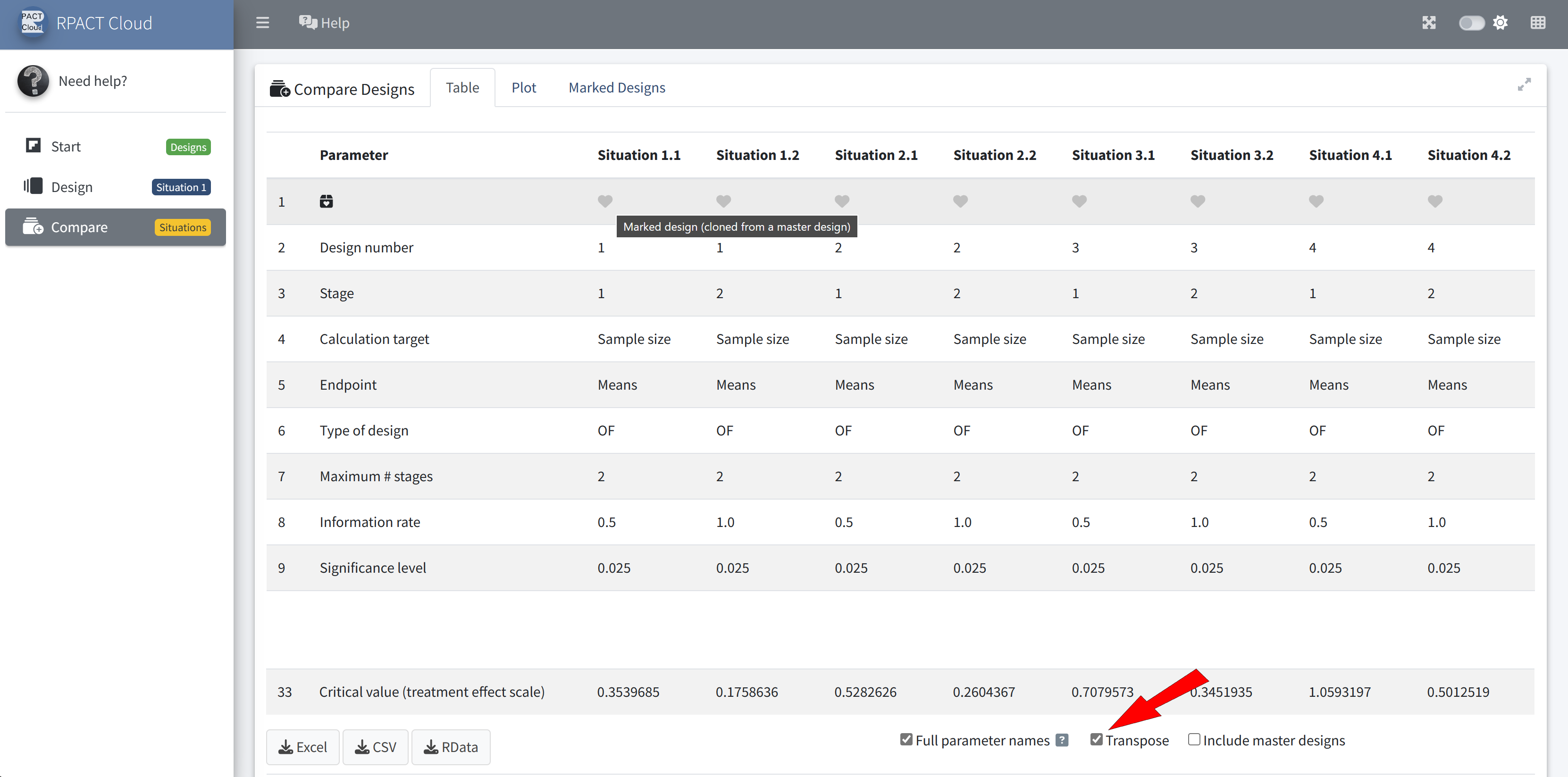The image size is (1568, 777).
Task: Click the full parameter names help icon
Action: [1062, 740]
